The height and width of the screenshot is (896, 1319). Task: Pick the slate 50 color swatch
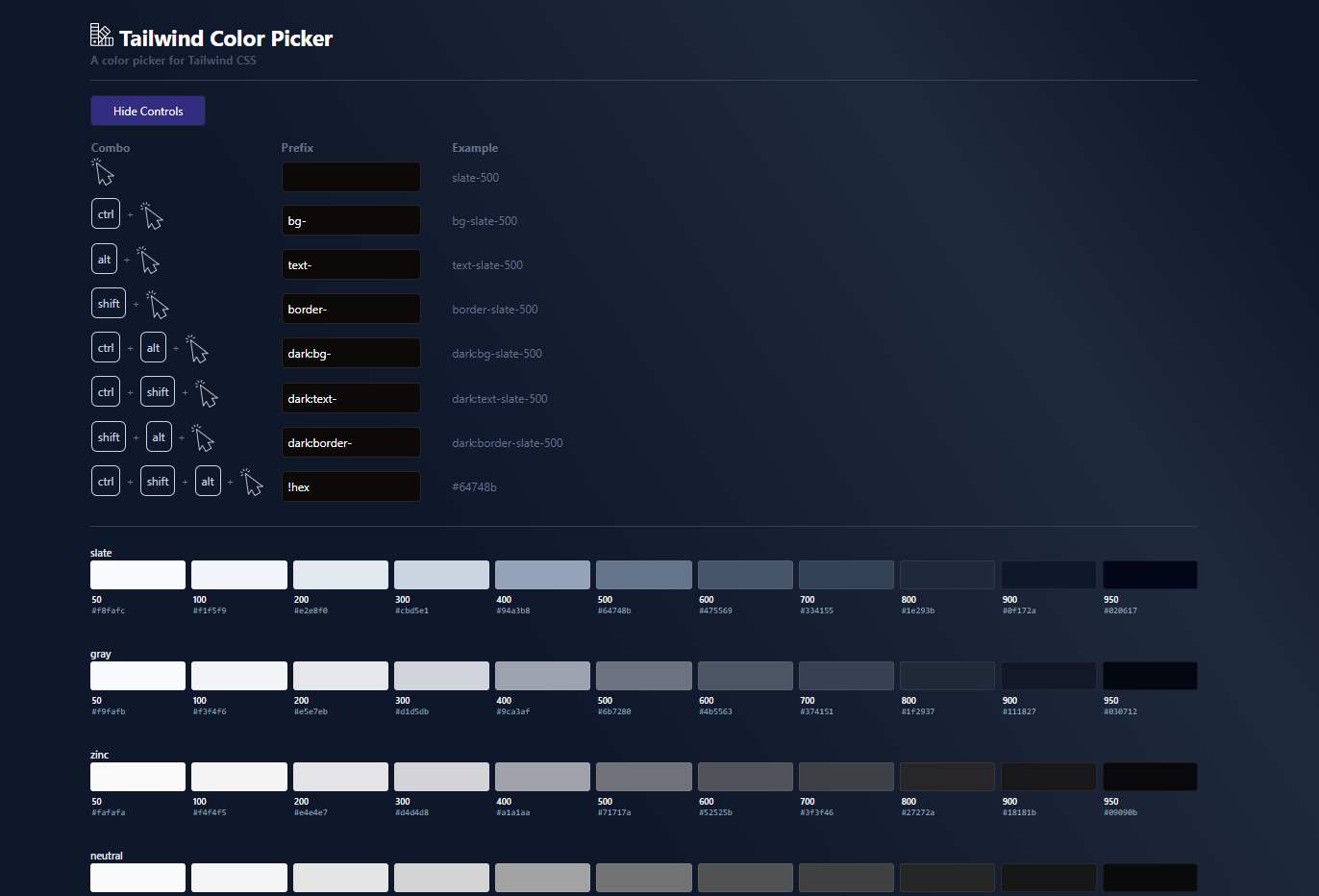tap(137, 575)
